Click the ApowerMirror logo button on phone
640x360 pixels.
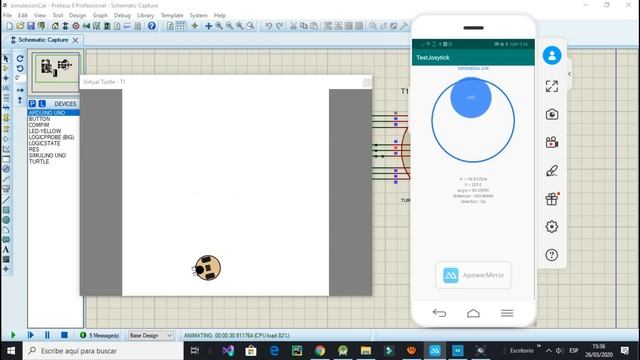click(473, 275)
